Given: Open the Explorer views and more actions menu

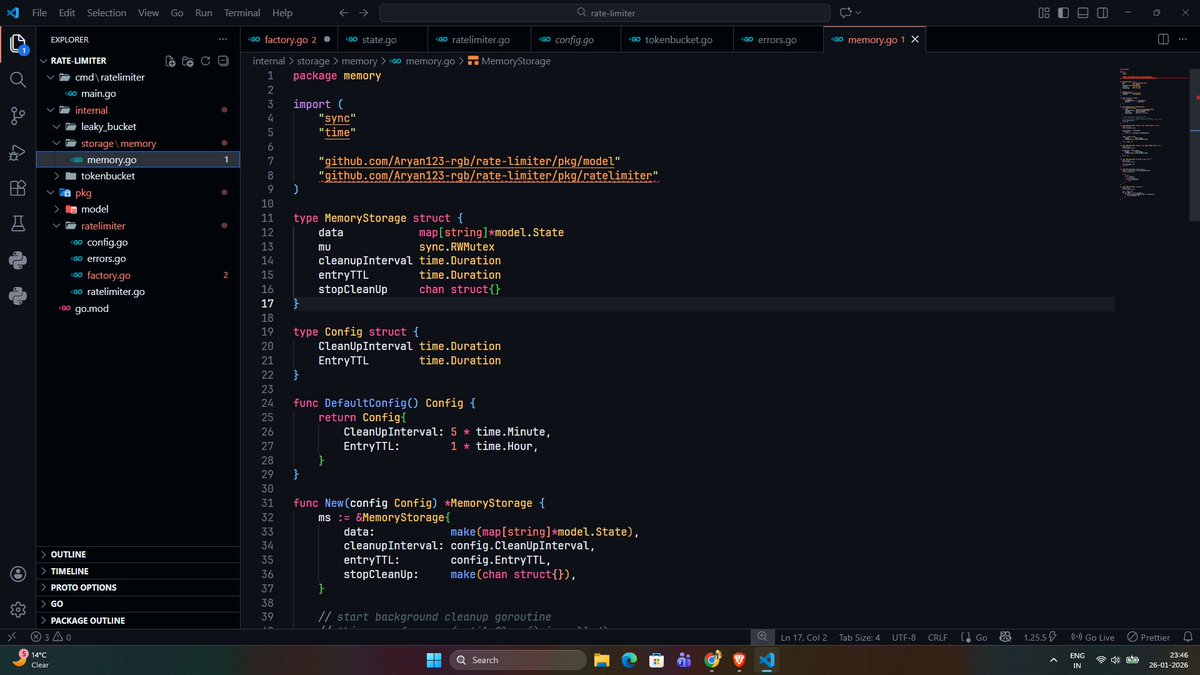Looking at the screenshot, I should pos(222,39).
